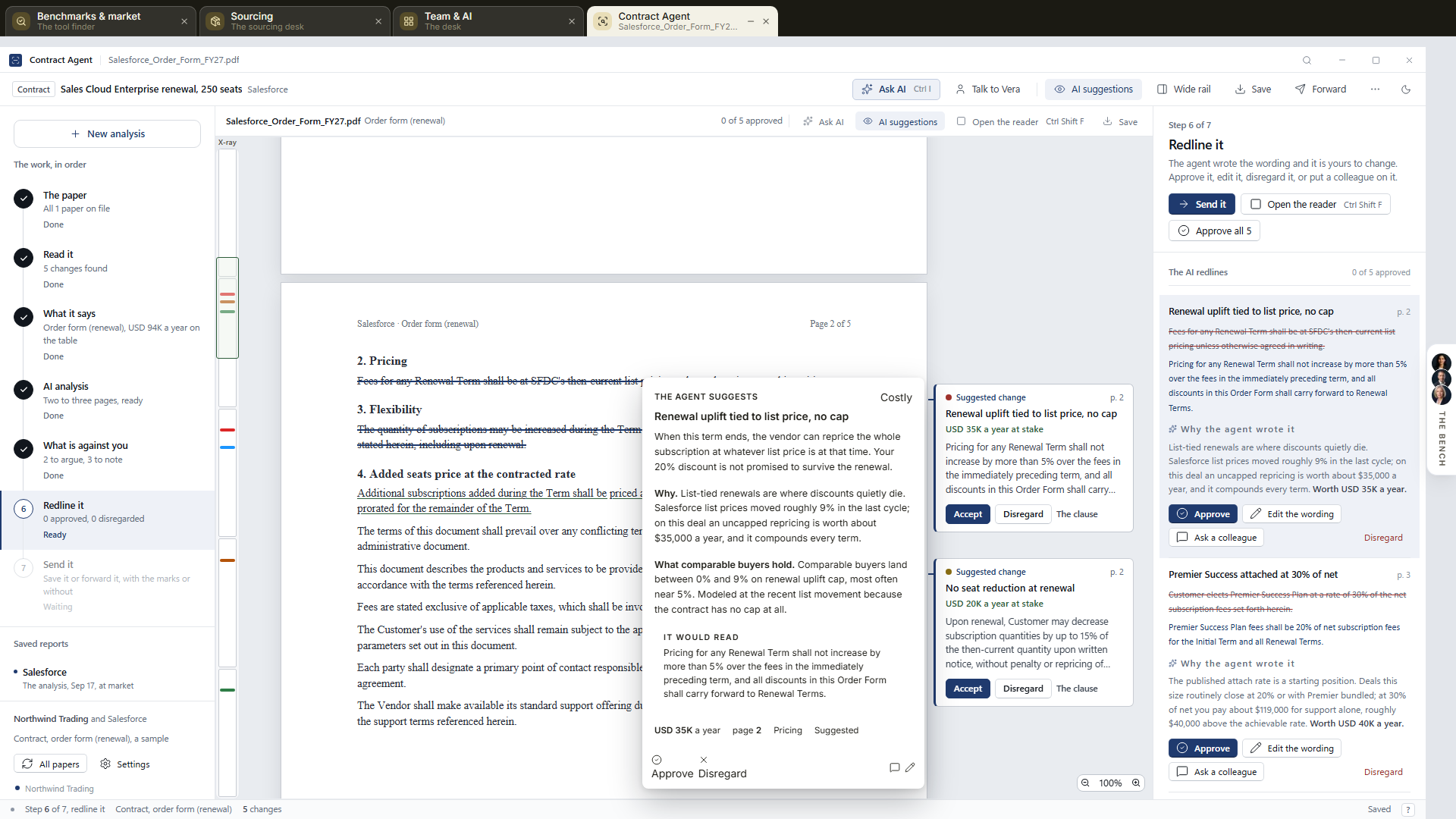Click Approve all 5 in the right panel
The image size is (1456, 819).
(x=1214, y=231)
